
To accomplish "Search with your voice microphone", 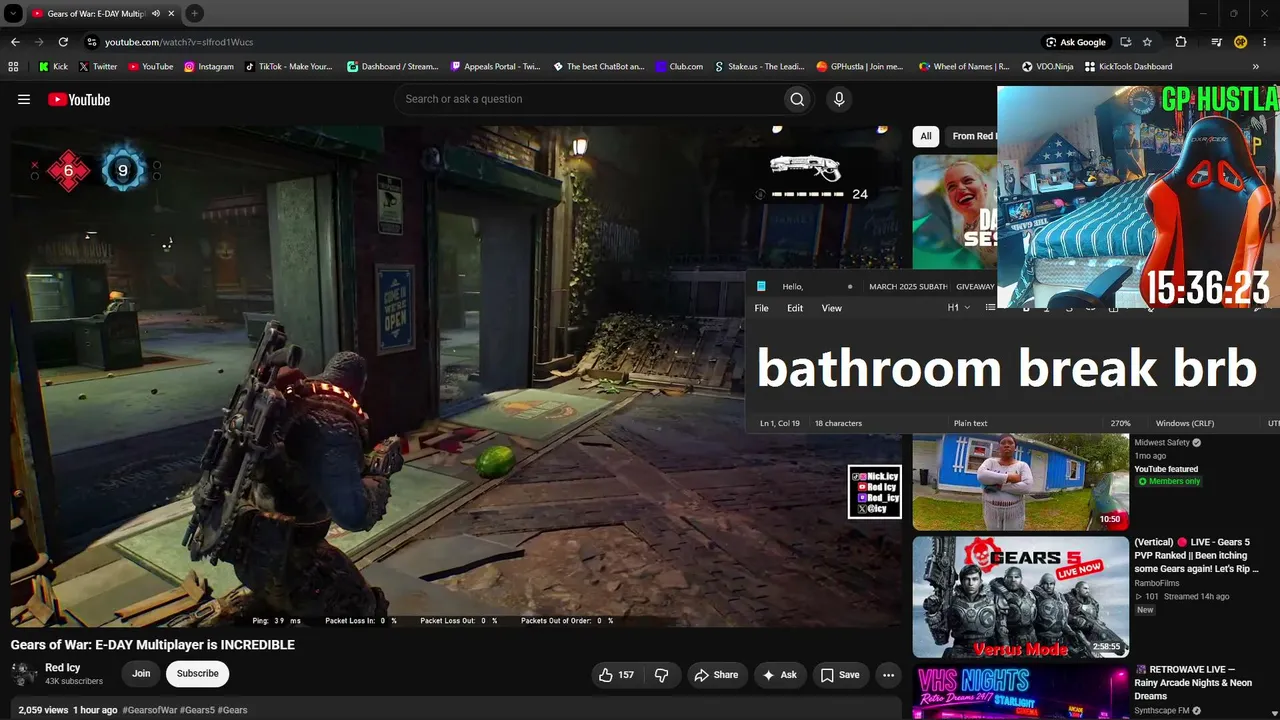I will point(839,99).
